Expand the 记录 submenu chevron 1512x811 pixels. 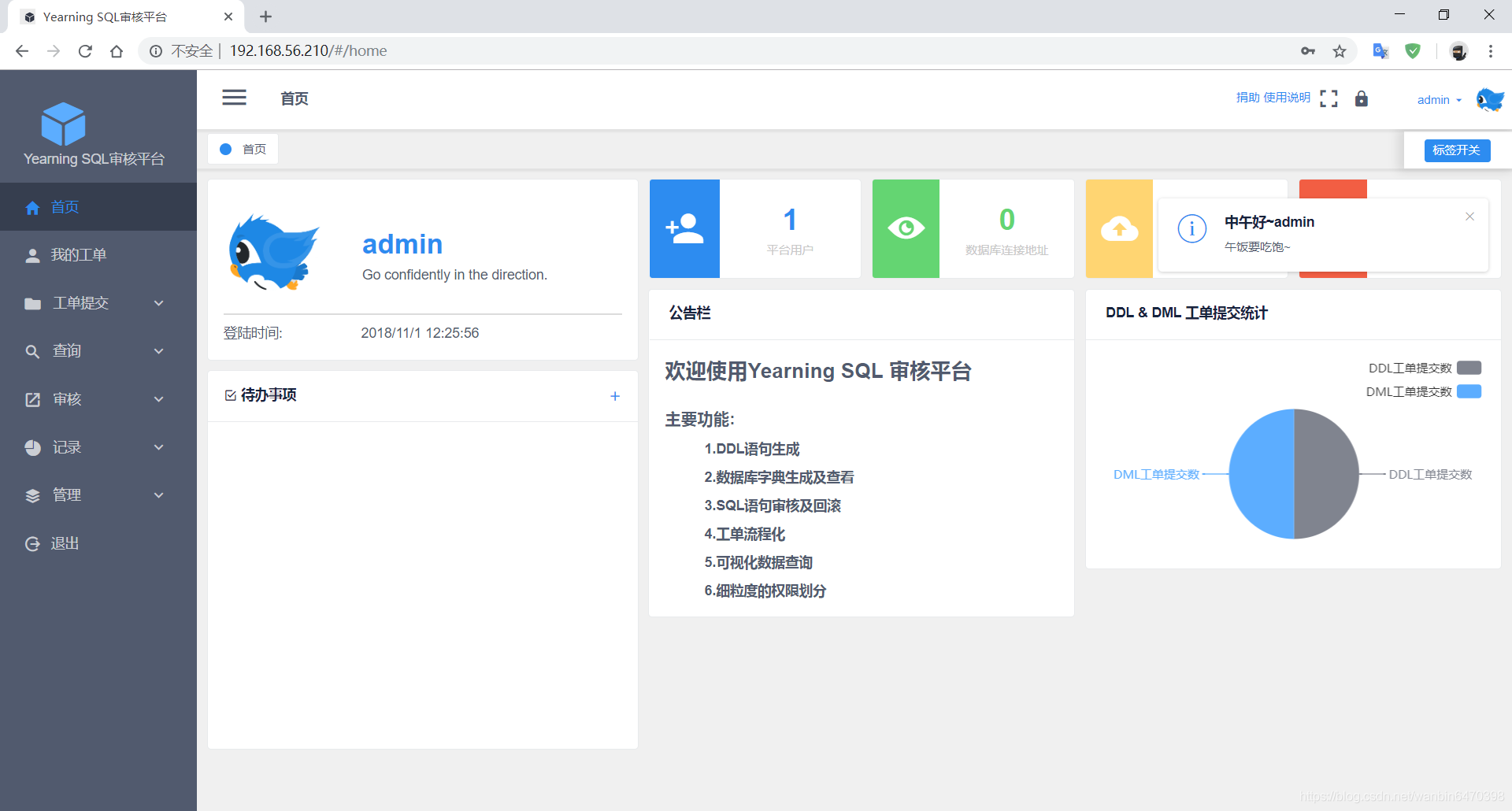159,447
